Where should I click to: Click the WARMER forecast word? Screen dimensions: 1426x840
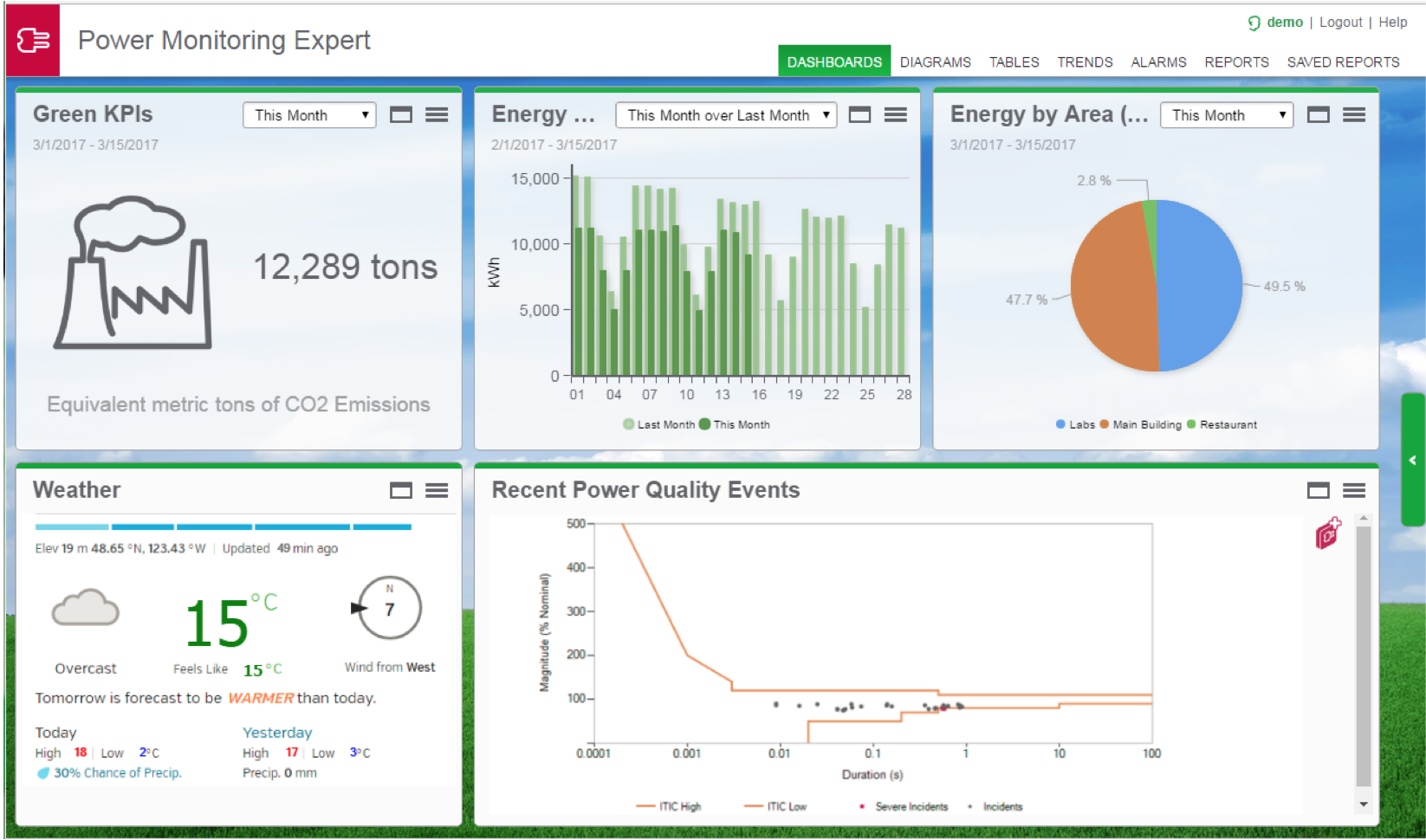(x=261, y=698)
